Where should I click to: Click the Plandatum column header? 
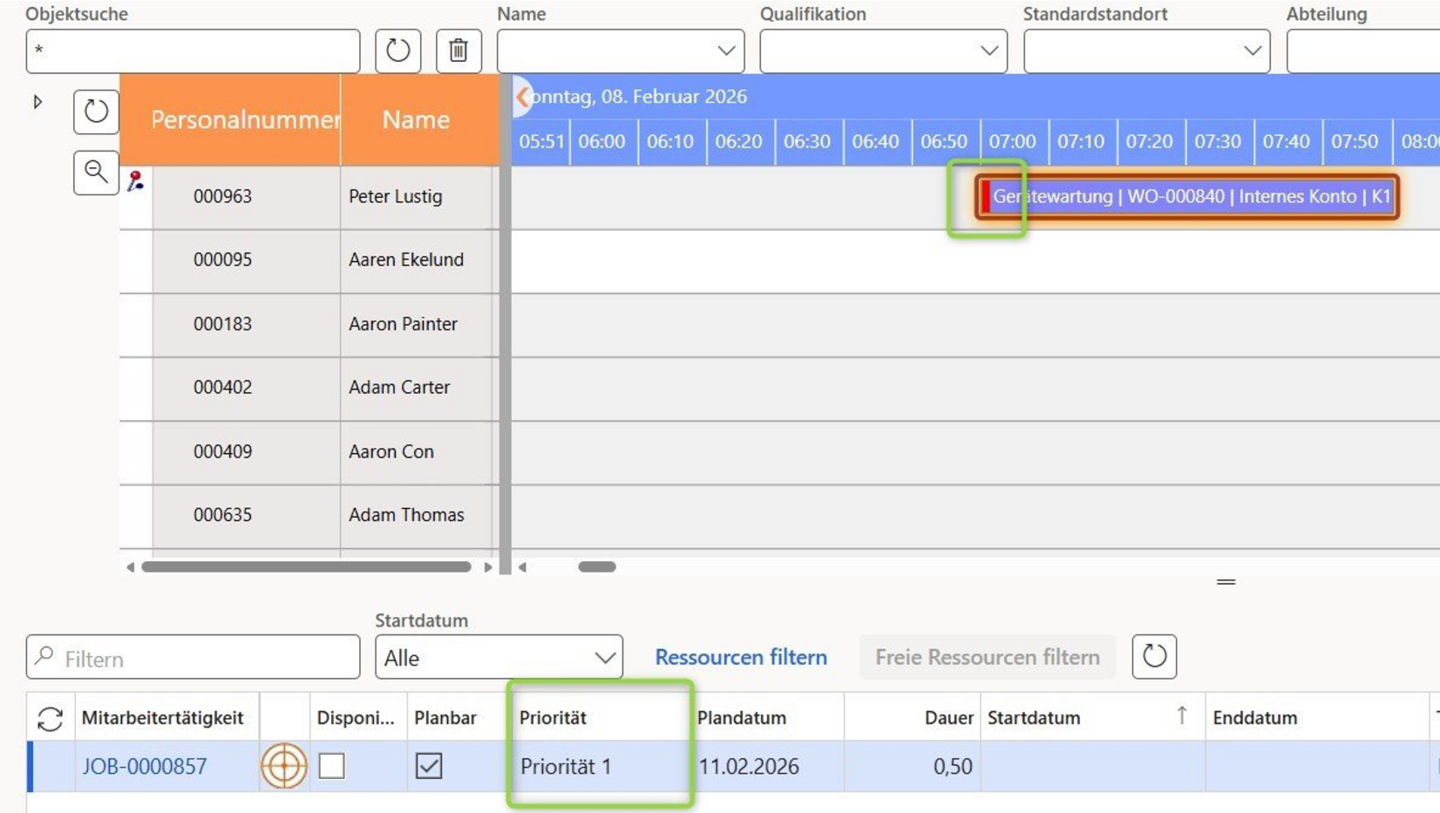coord(741,718)
